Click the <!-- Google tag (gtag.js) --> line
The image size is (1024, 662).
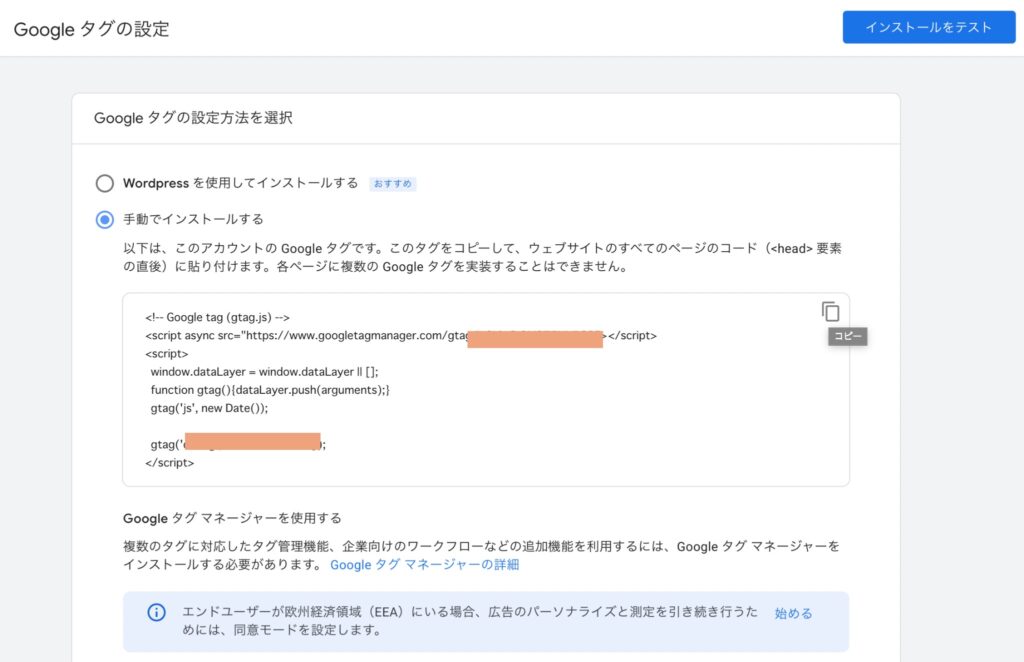point(217,317)
